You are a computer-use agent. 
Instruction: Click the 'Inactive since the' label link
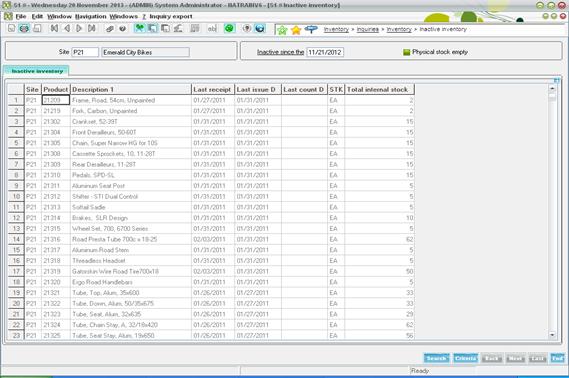click(x=281, y=52)
